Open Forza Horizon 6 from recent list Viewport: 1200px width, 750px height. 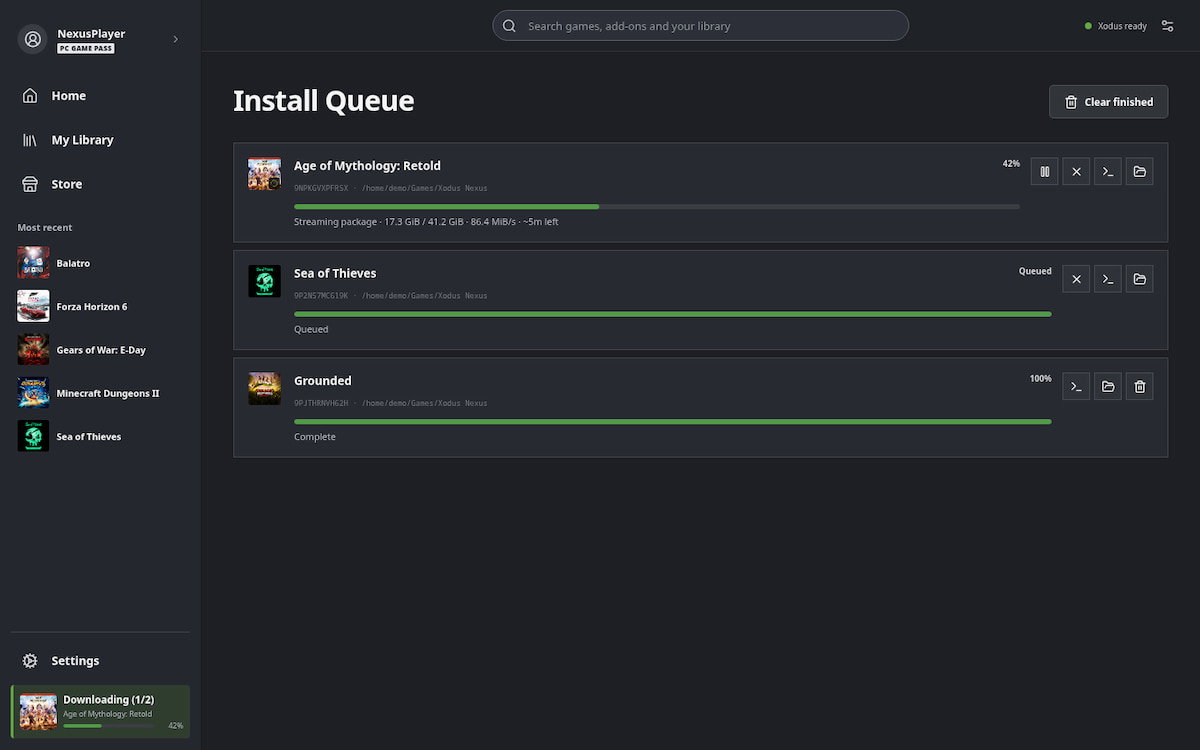pos(100,306)
